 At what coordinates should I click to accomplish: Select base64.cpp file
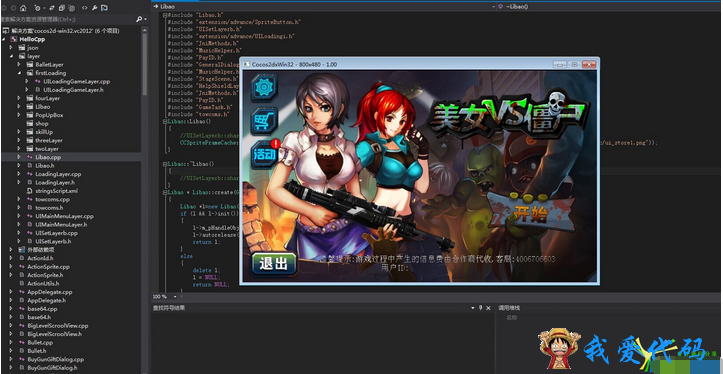point(42,309)
